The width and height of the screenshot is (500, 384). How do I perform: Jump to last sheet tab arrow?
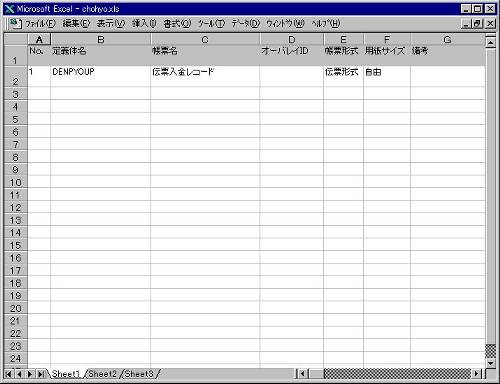pos(41,374)
